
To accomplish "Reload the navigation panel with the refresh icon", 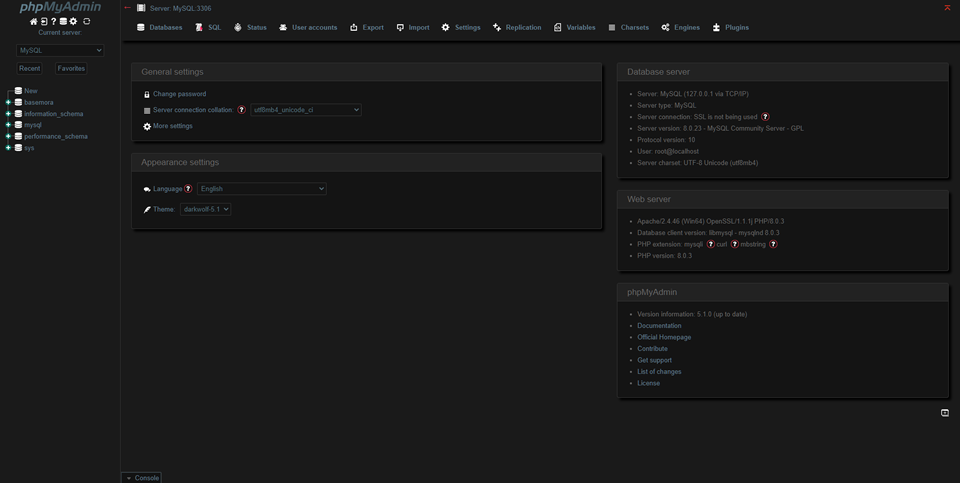I will pyautogui.click(x=86, y=21).
